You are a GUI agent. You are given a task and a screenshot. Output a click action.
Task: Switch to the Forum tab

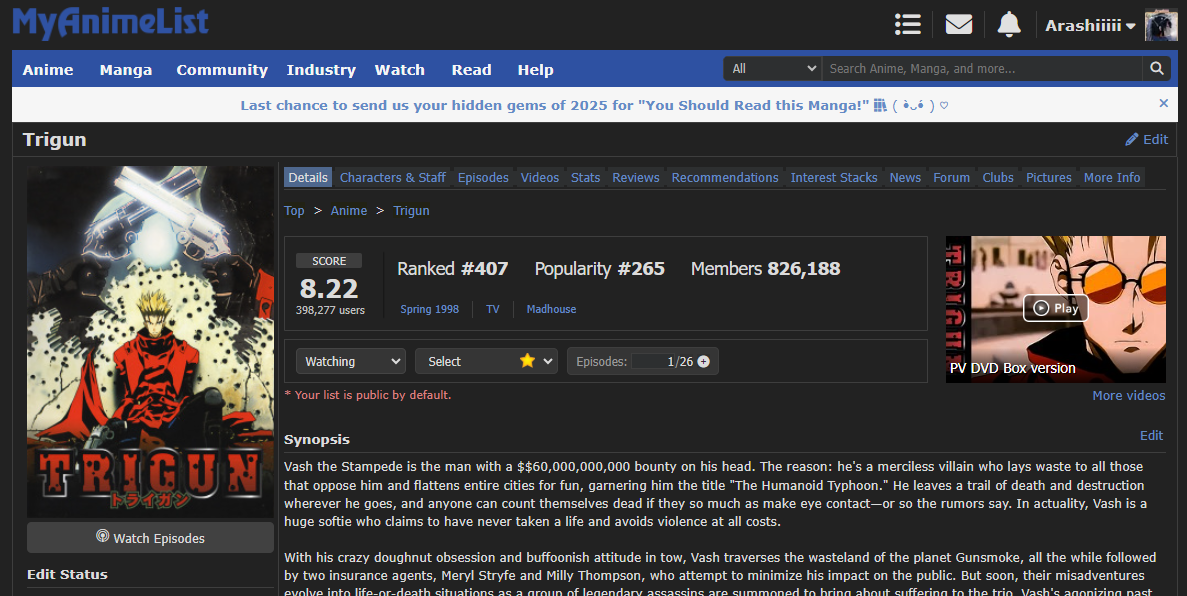(x=952, y=177)
